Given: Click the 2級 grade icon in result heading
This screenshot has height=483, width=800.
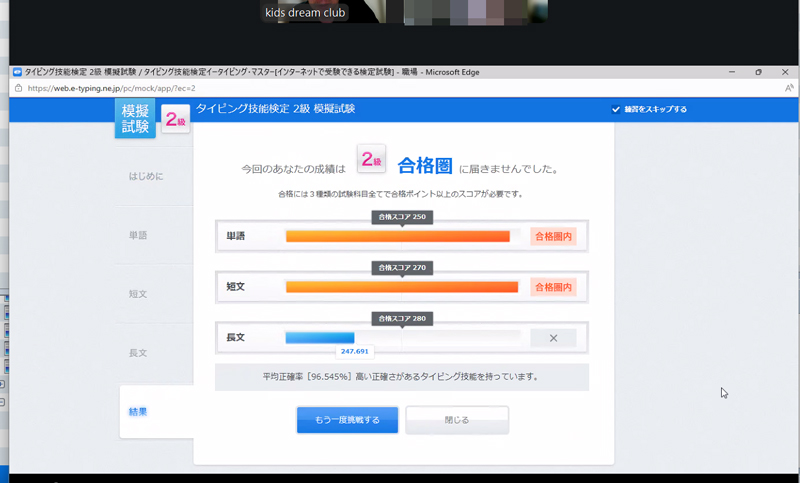Looking at the screenshot, I should (372, 160).
